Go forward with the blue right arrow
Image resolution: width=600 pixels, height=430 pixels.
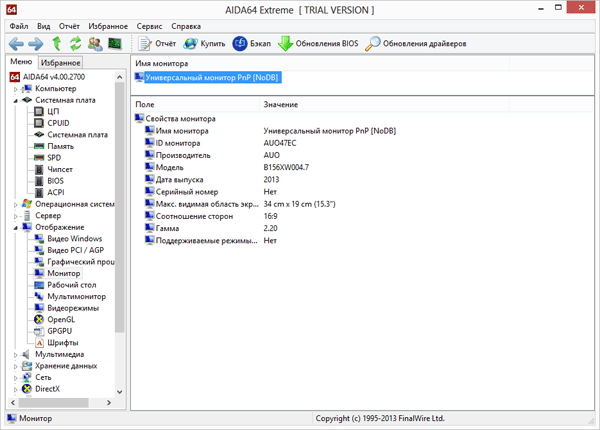[36, 44]
